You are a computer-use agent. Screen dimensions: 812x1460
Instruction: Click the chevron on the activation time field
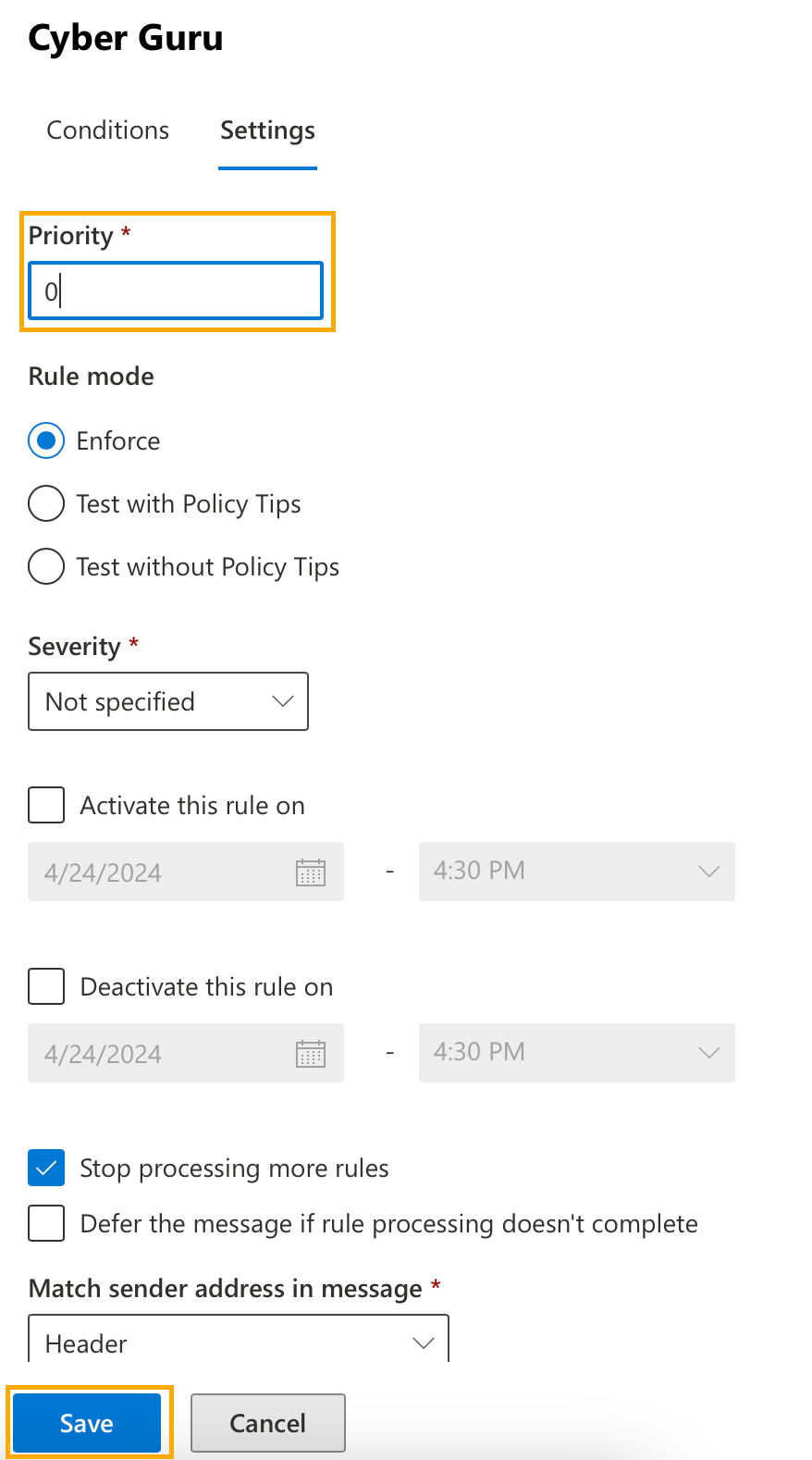(x=708, y=871)
